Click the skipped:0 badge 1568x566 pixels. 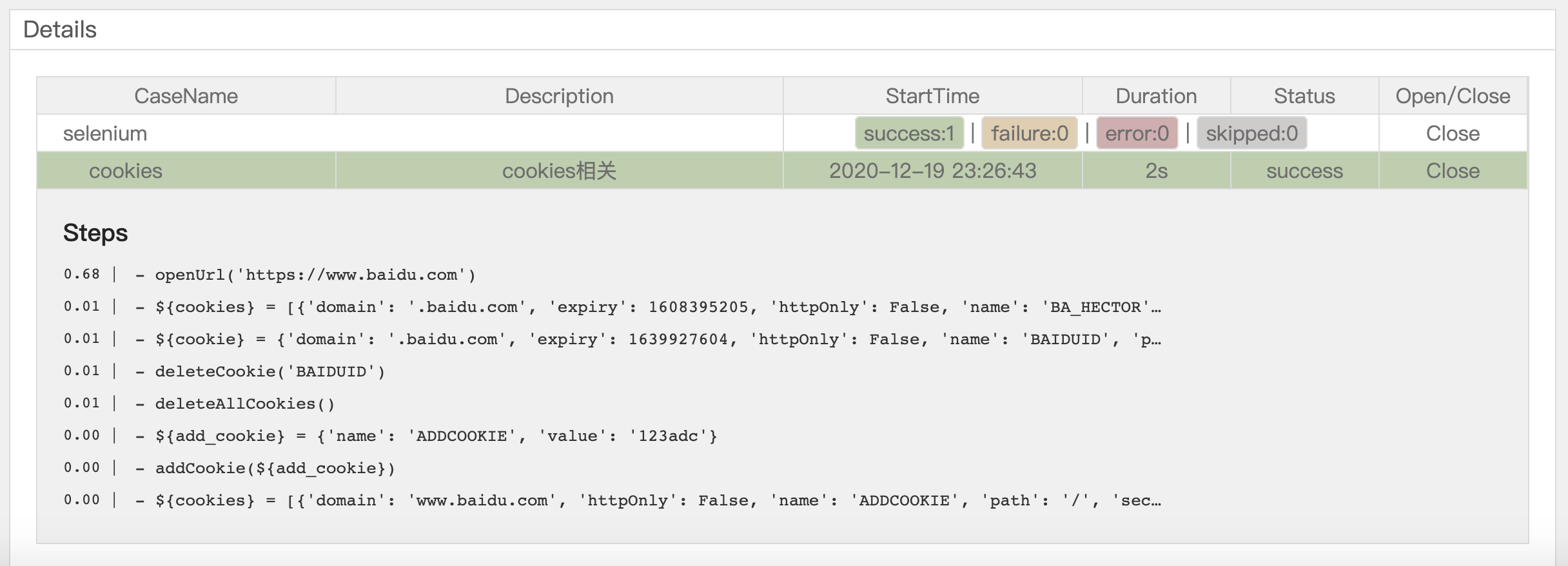click(x=1251, y=133)
